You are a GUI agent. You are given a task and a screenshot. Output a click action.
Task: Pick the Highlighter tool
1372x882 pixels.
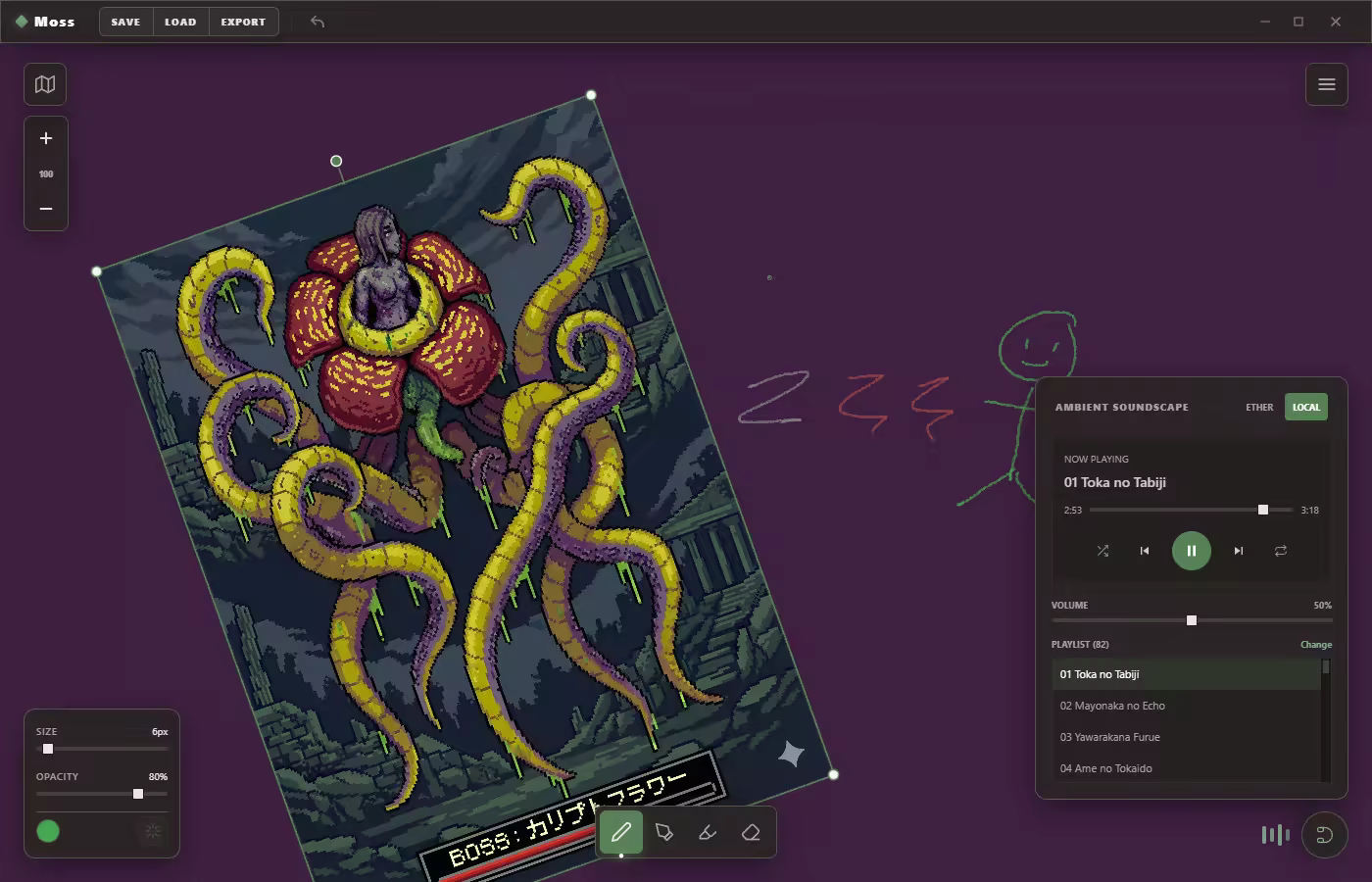708,831
